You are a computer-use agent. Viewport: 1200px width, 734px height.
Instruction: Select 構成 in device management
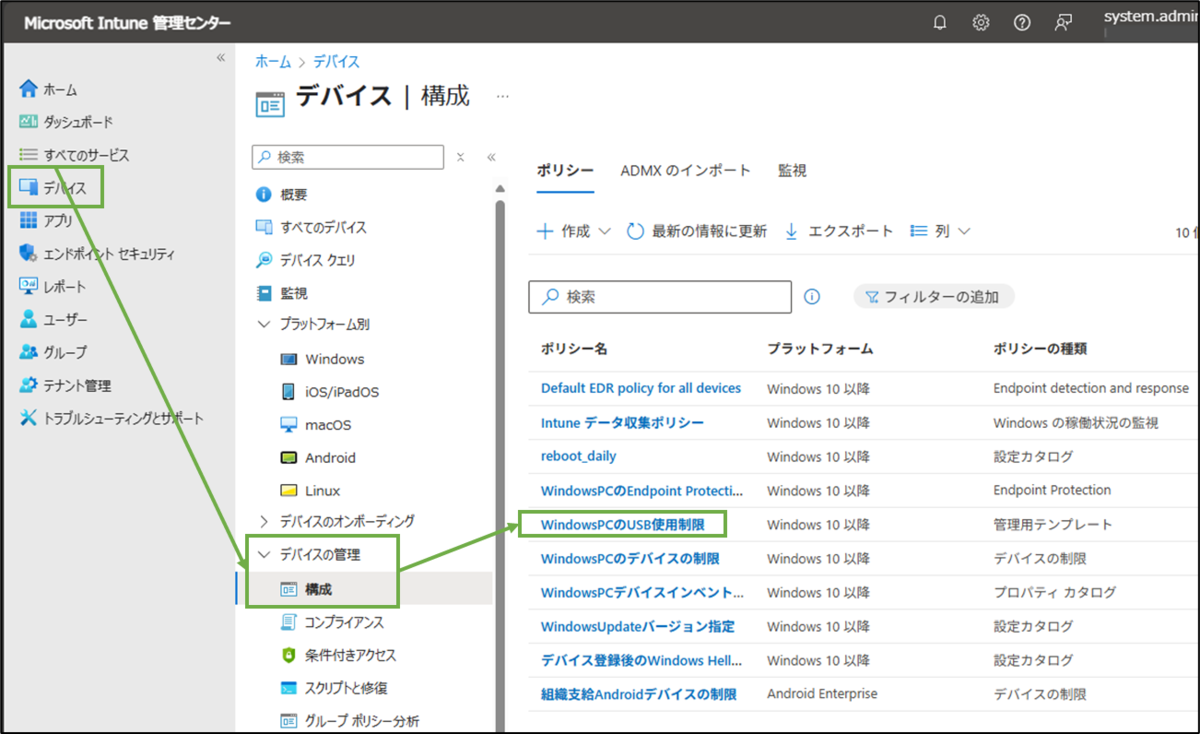pyautogui.click(x=319, y=590)
